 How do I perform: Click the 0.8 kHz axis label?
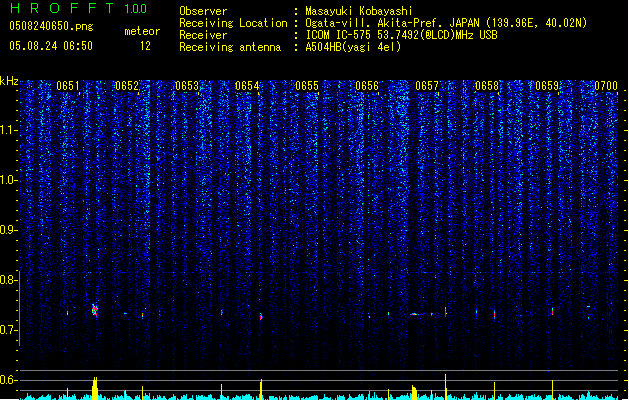click(8, 280)
